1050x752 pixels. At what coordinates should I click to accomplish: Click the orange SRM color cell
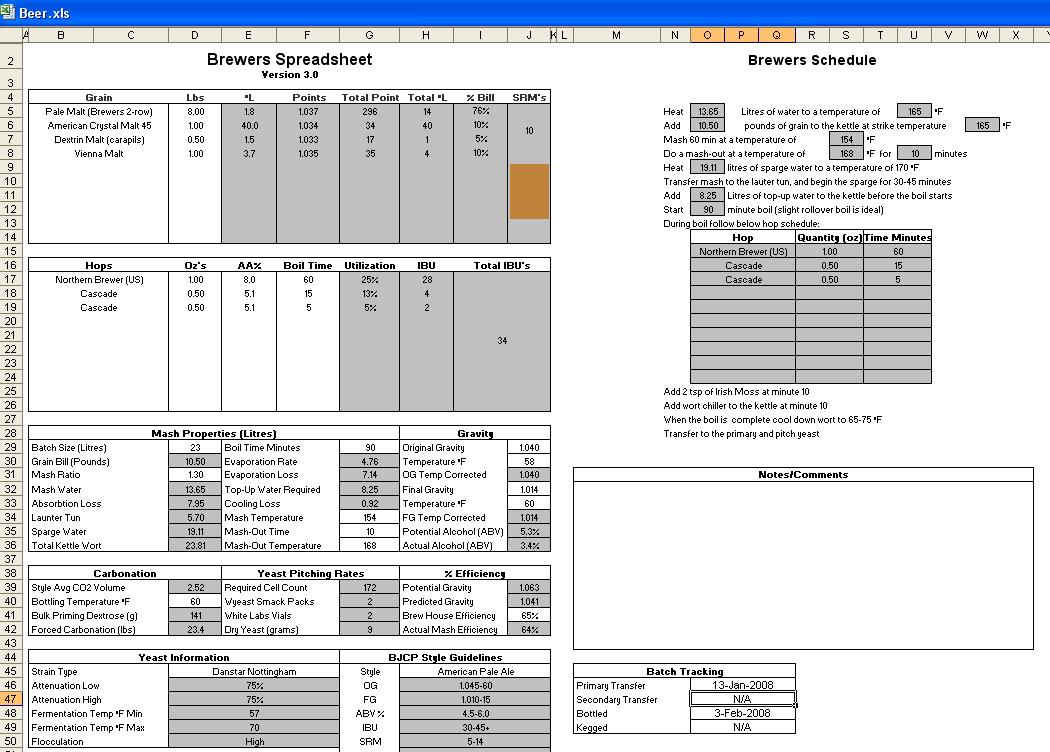click(529, 192)
